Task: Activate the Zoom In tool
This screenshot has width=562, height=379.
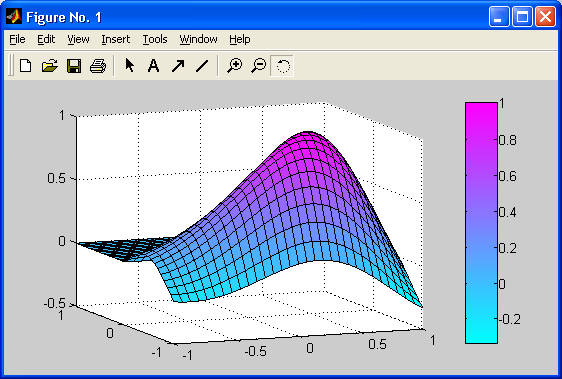Action: pyautogui.click(x=235, y=66)
